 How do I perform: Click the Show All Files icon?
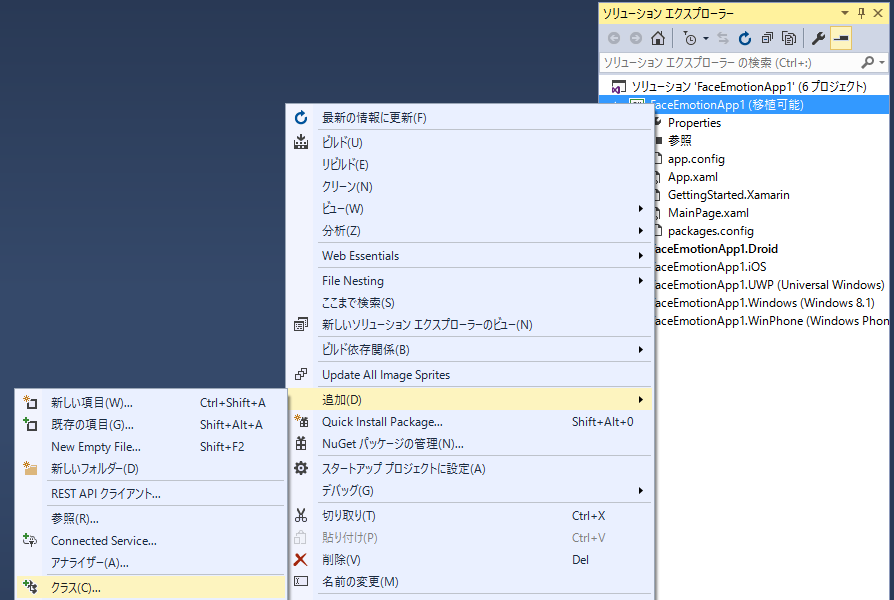click(789, 38)
